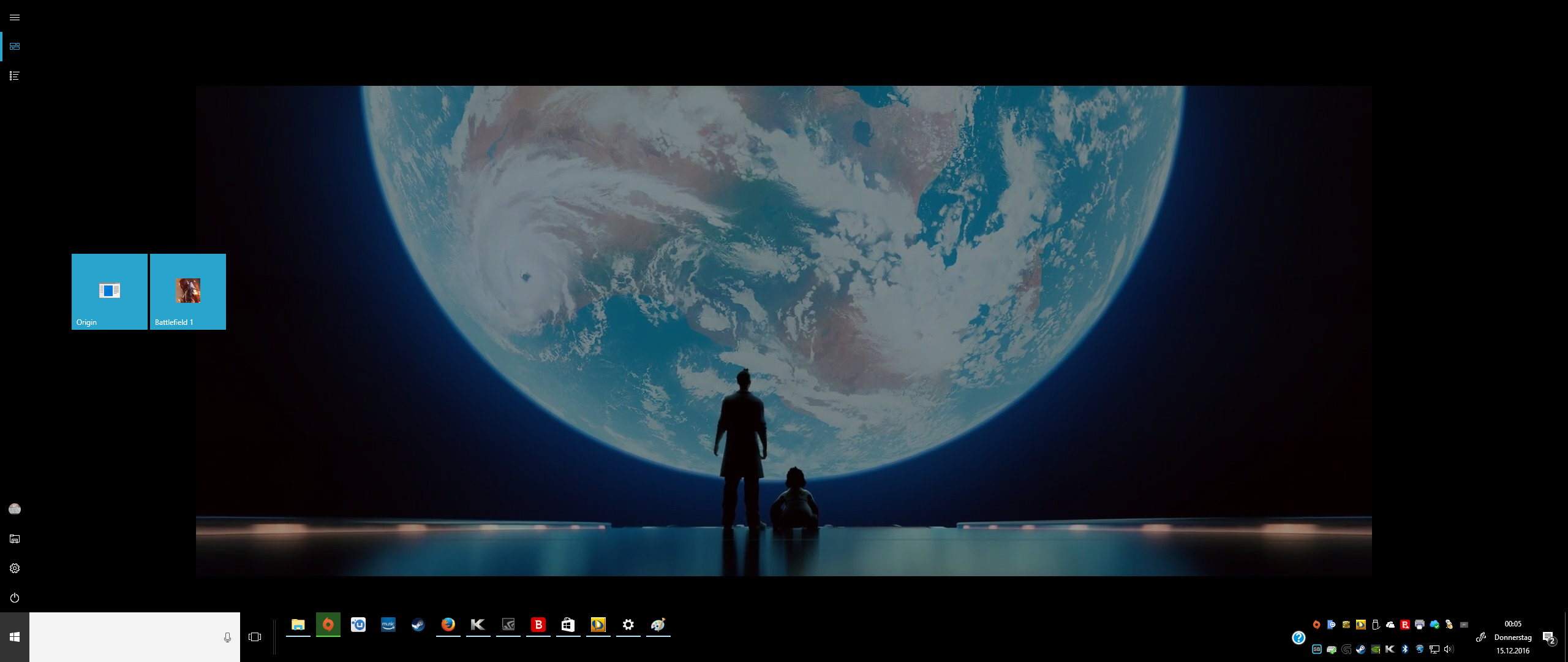Click the Windows Start button

tap(15, 637)
